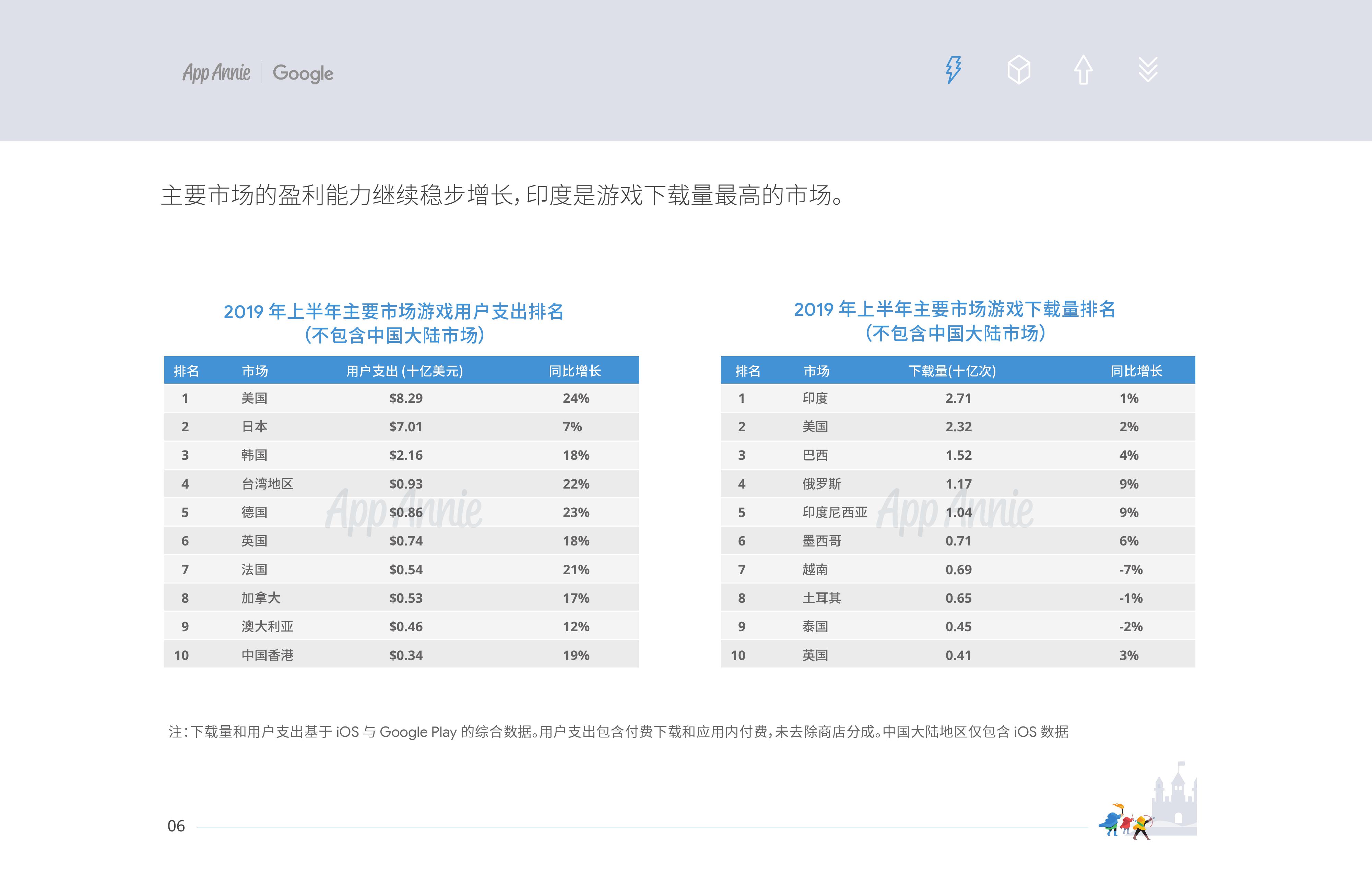Click page number 06 at bottom
The height and width of the screenshot is (877, 1372).
(x=176, y=826)
